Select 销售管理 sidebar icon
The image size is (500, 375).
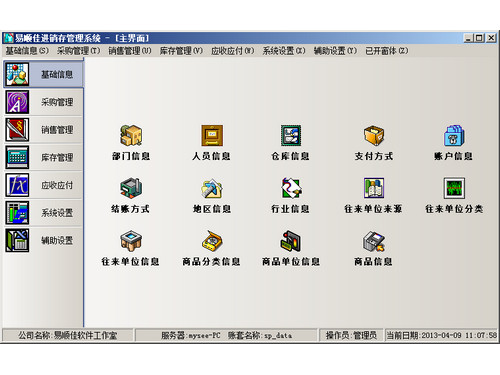tap(17, 130)
